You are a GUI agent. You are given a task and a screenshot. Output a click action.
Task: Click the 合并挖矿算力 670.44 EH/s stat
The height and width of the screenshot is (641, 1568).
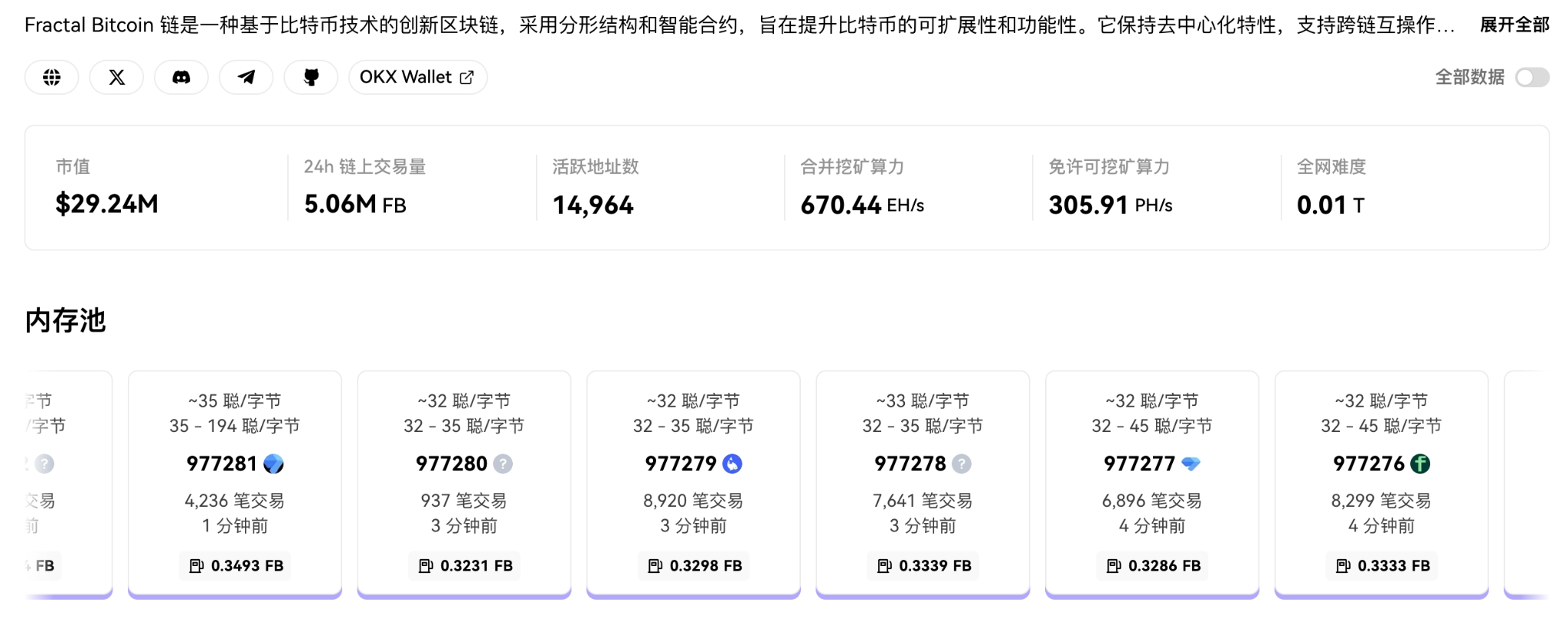click(862, 204)
